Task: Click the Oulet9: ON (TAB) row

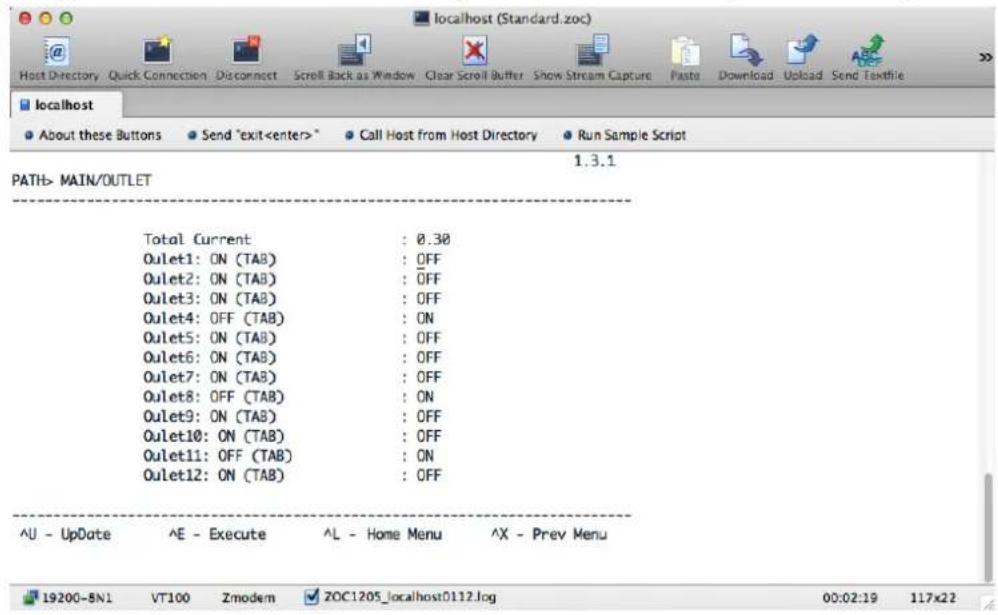Action: coord(209,416)
